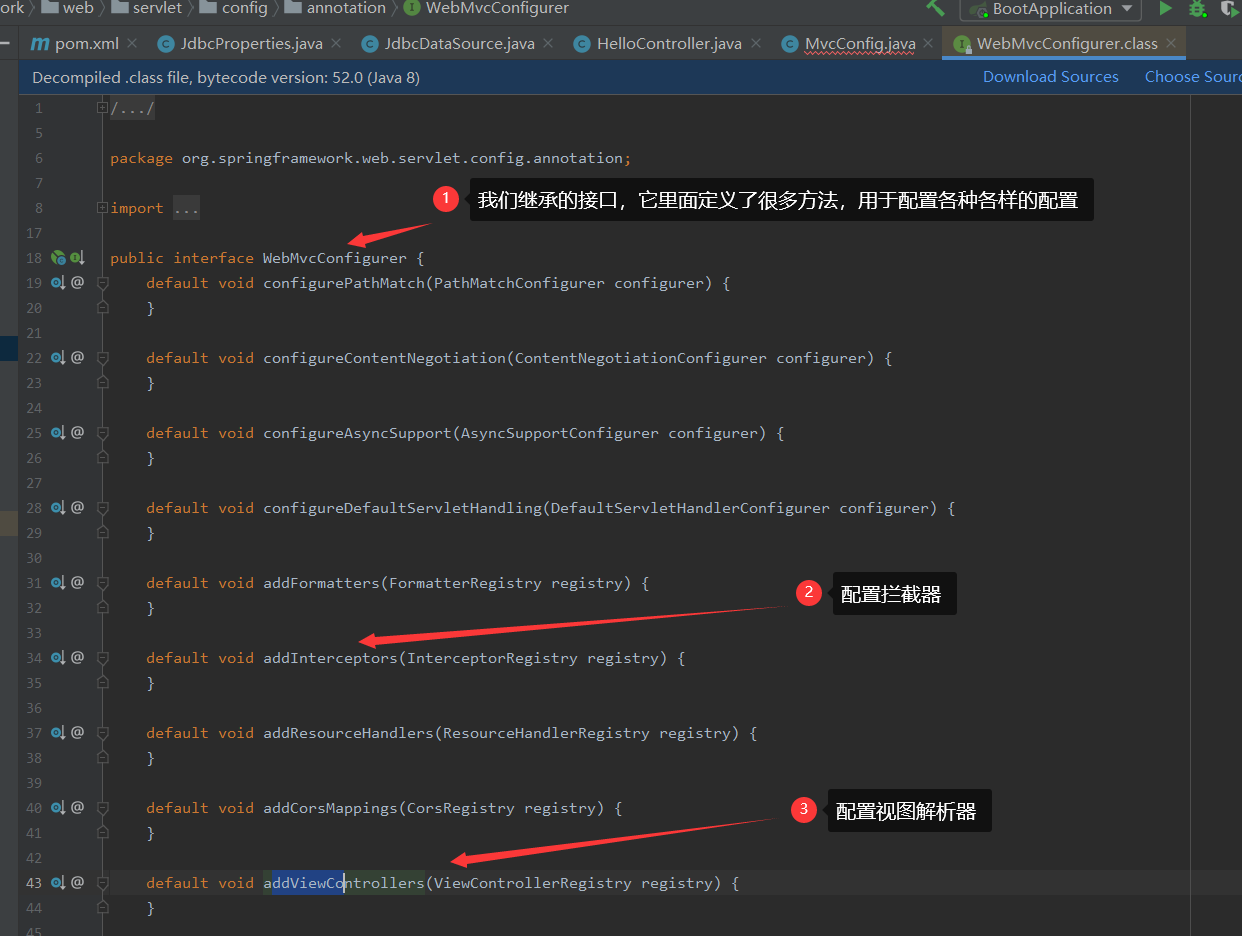Collapse the configureAsyncSupport method fold on line 25

pos(102,434)
